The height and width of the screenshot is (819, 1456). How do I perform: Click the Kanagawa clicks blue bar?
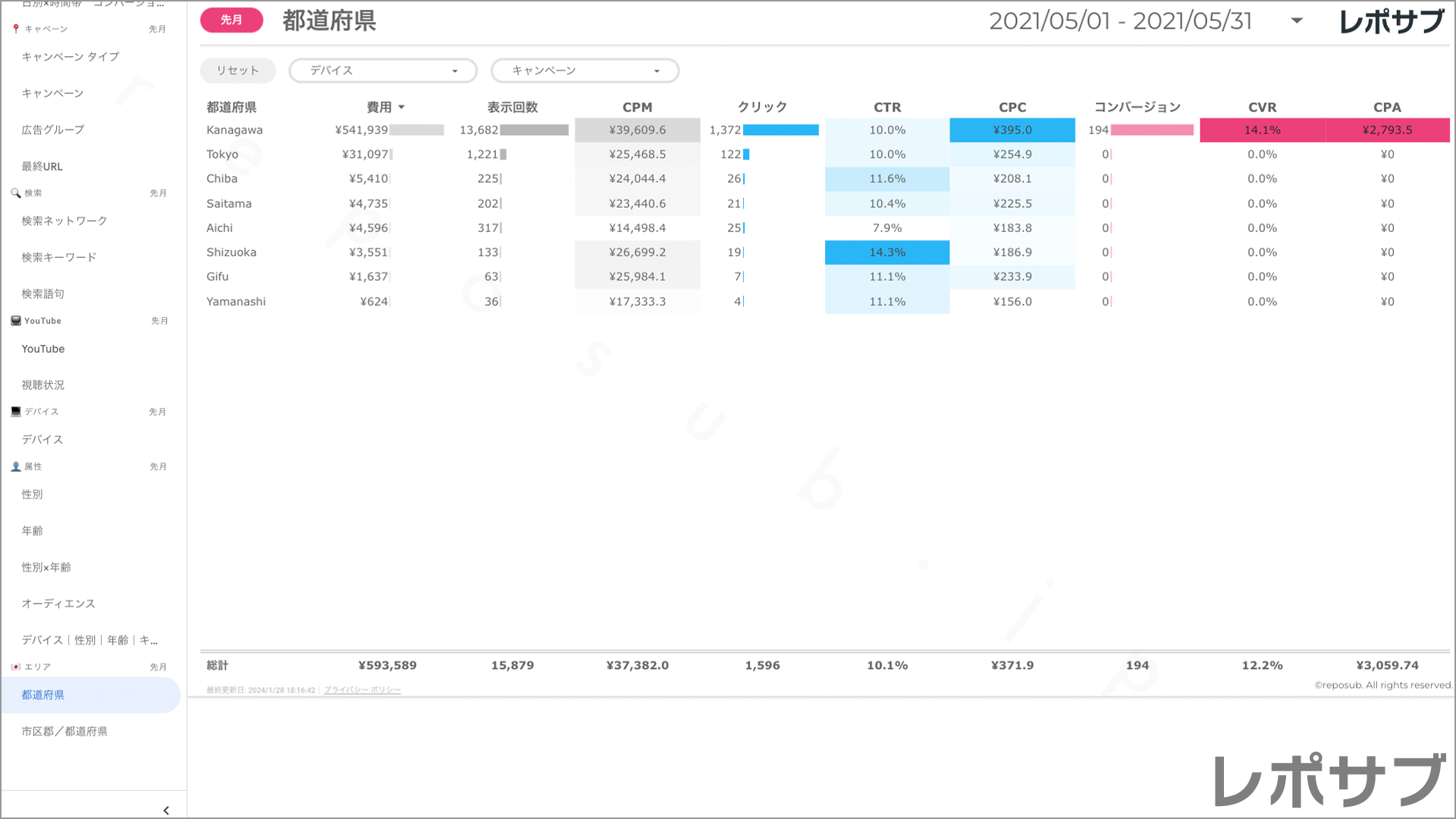780,130
